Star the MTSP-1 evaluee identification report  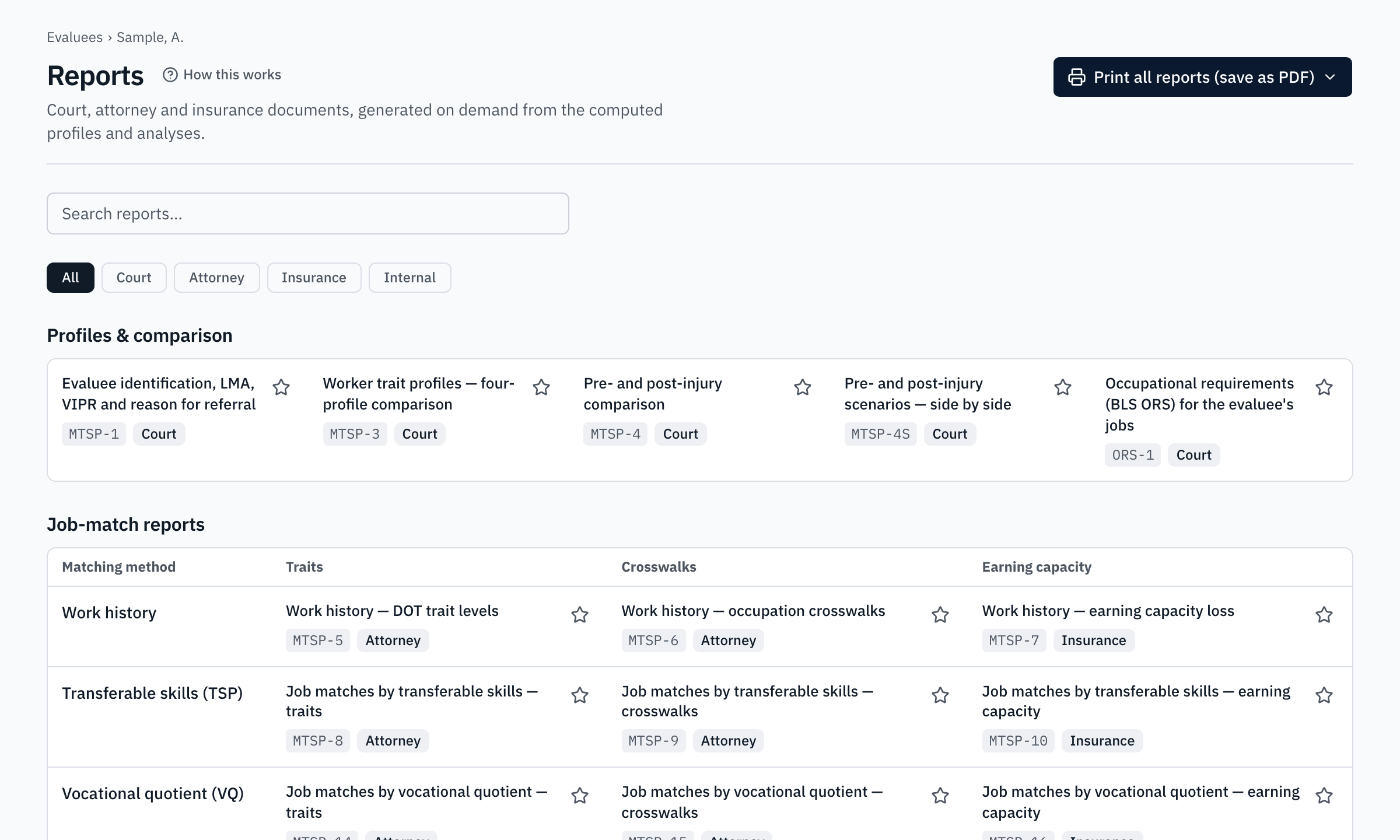[x=281, y=387]
